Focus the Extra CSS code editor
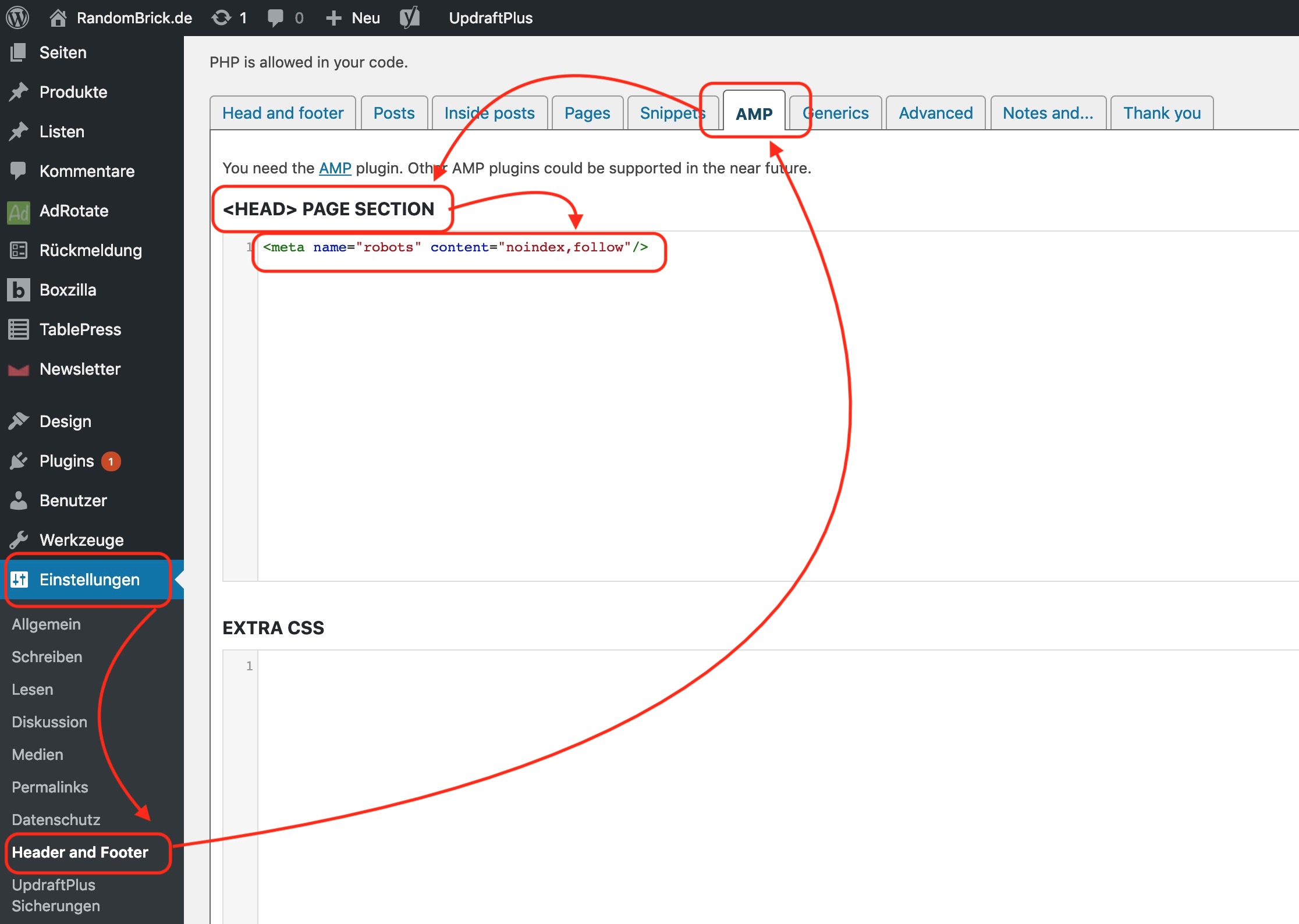This screenshot has height=924, width=1299. pyautogui.click(x=778, y=787)
